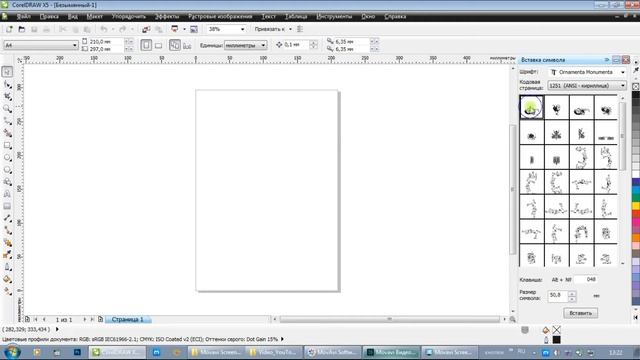Open the Упорядочить menu
Viewport: 640px width, 360px height.
tap(129, 16)
